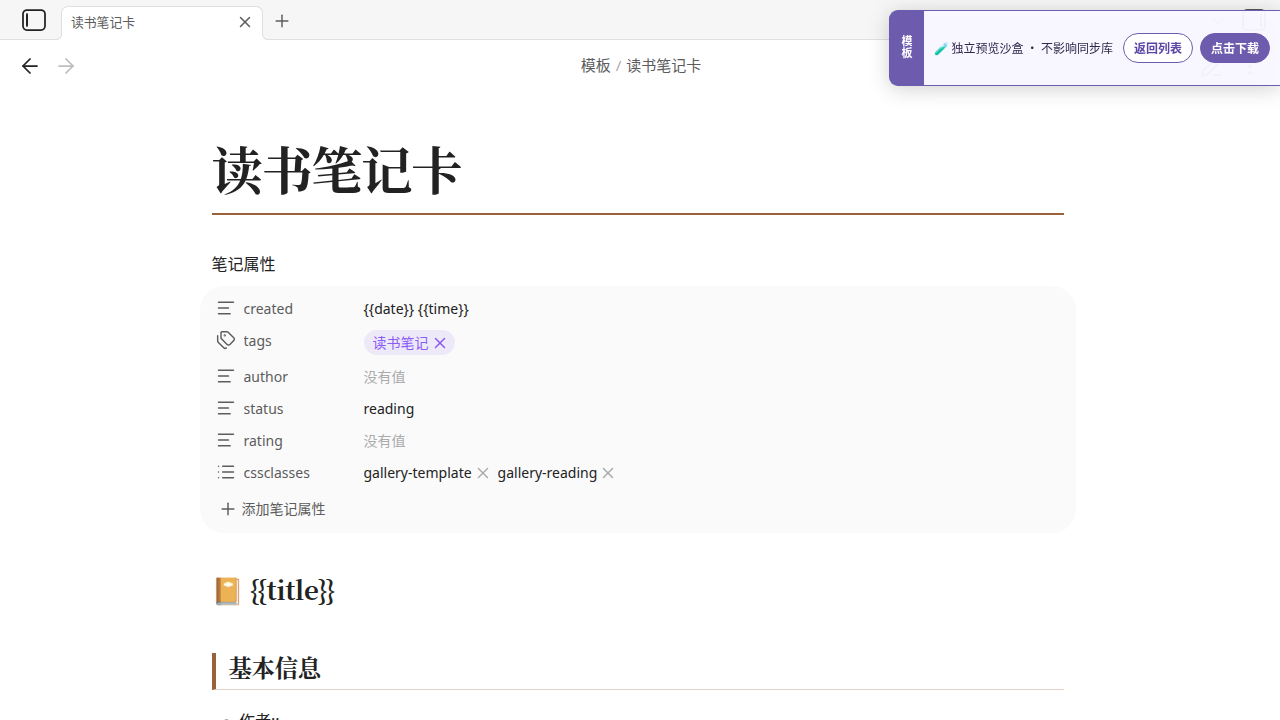Click the tags property name
The width and height of the screenshot is (1280, 720).
257,340
